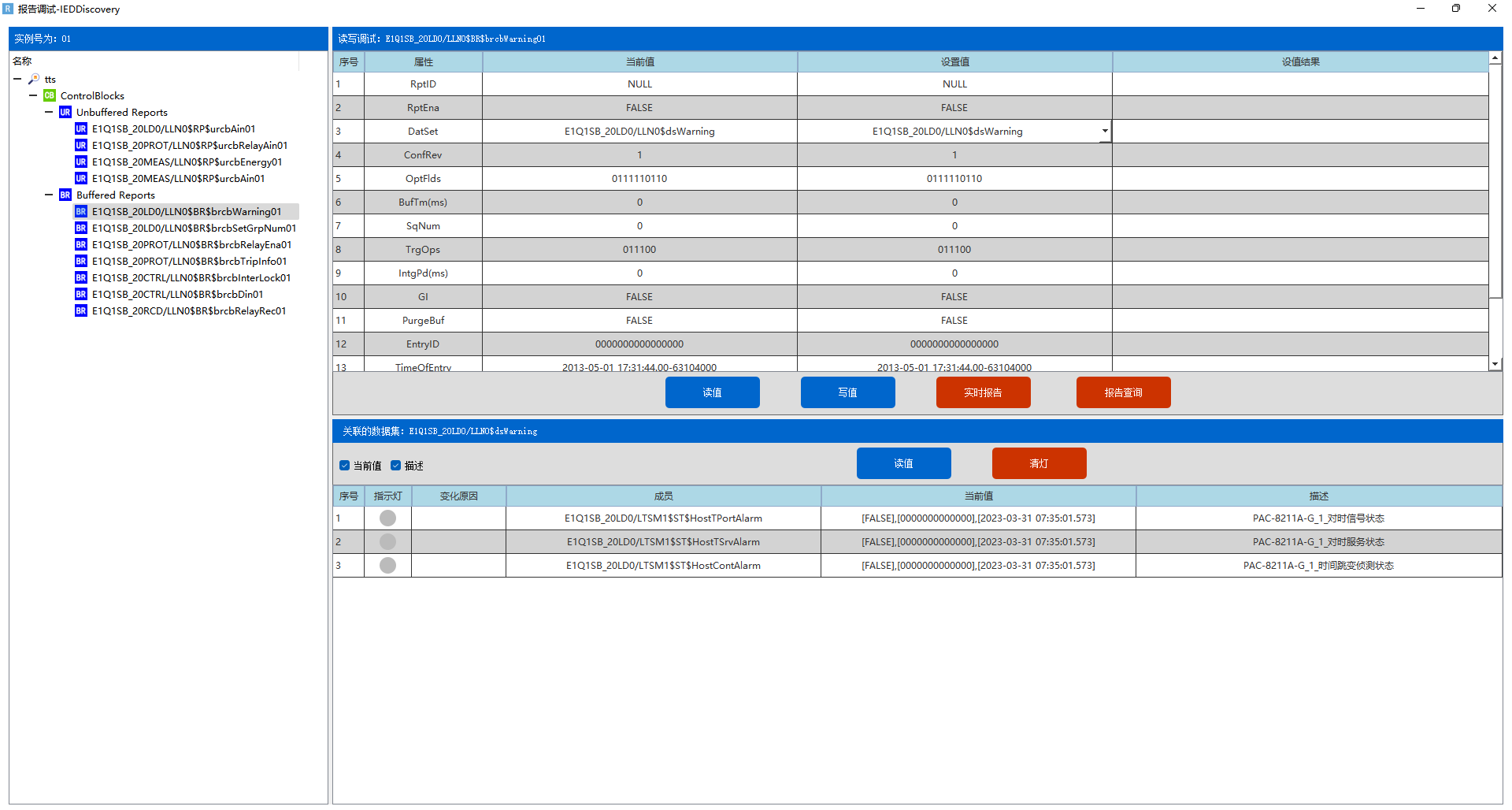Viewport: 1512px width, 810px height.
Task: Click the attribute table scroll-down arrow
Action: point(1495,364)
